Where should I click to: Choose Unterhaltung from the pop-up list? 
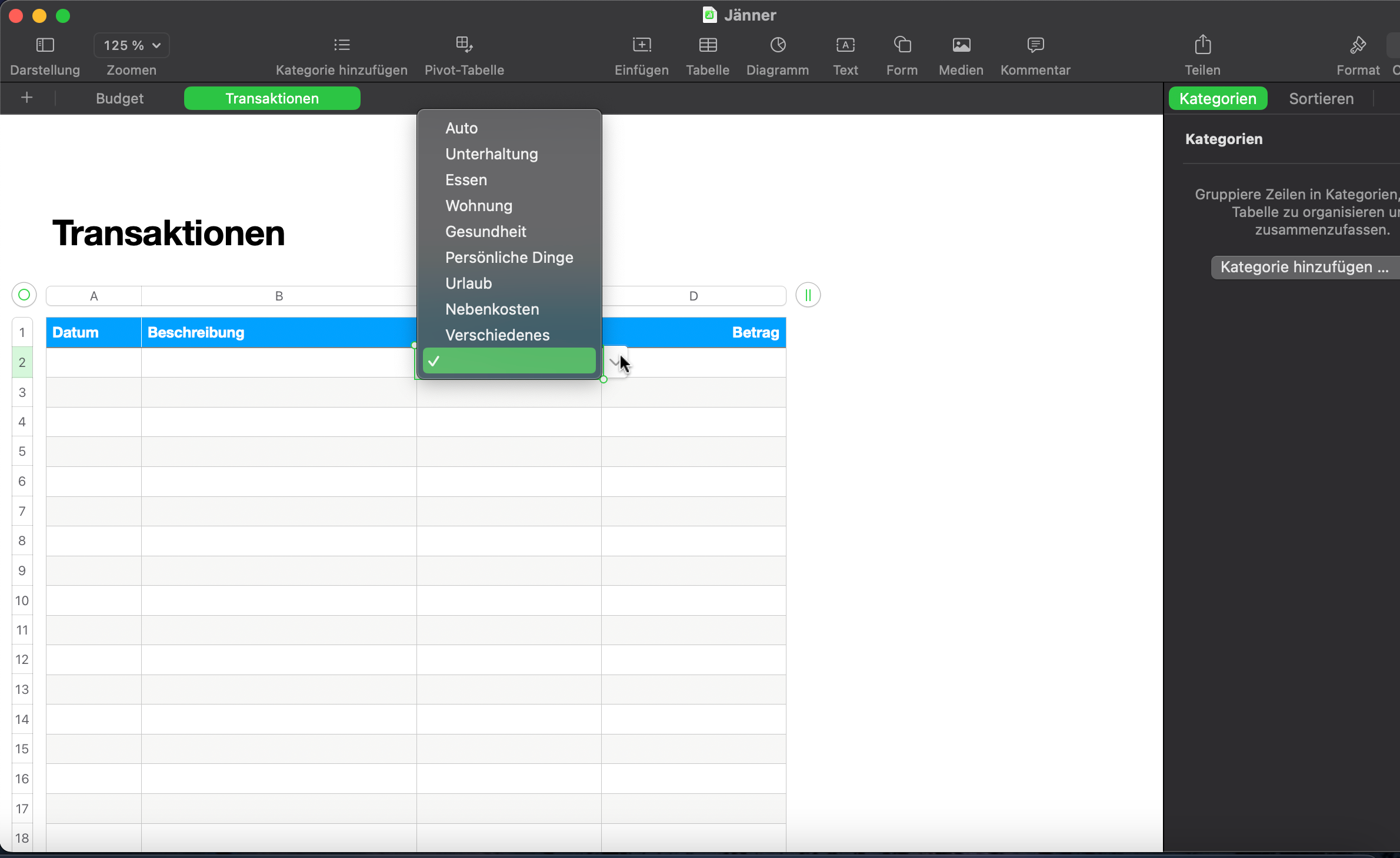(x=491, y=154)
